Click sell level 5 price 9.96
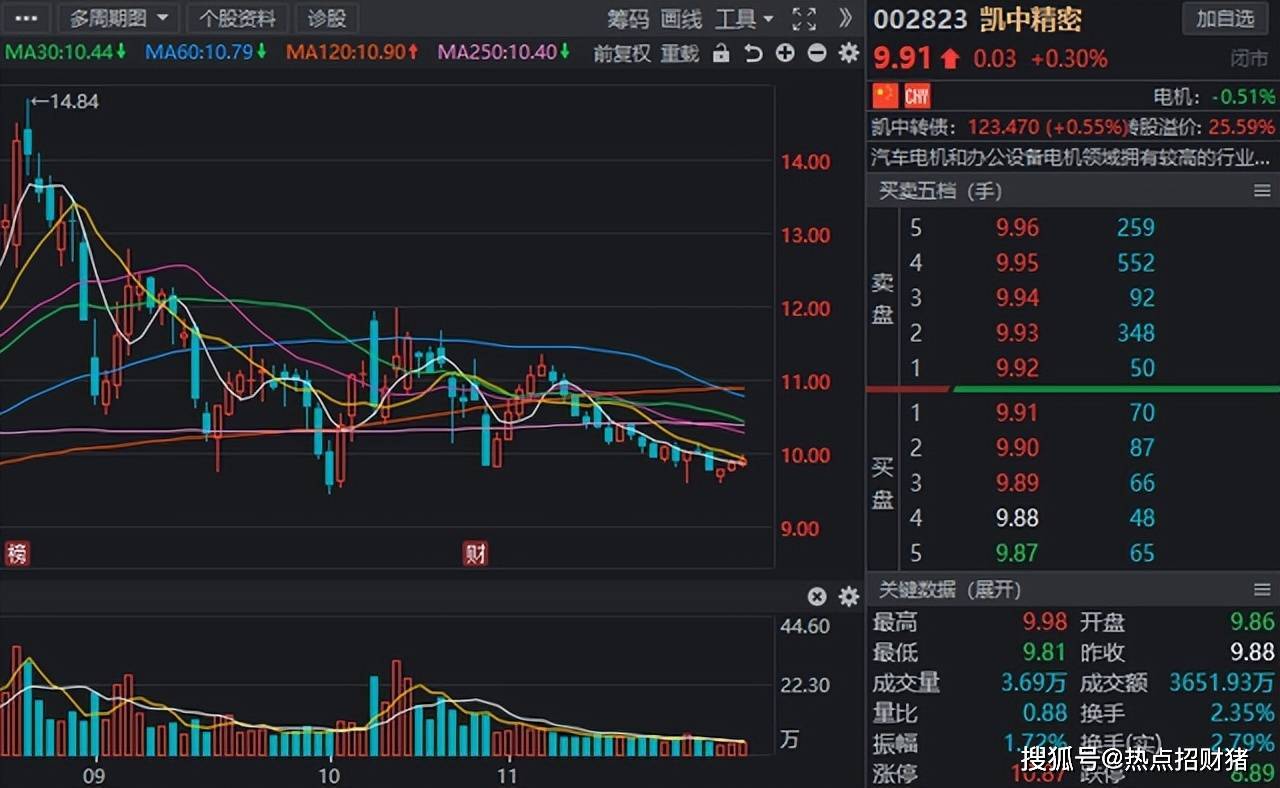 1017,228
